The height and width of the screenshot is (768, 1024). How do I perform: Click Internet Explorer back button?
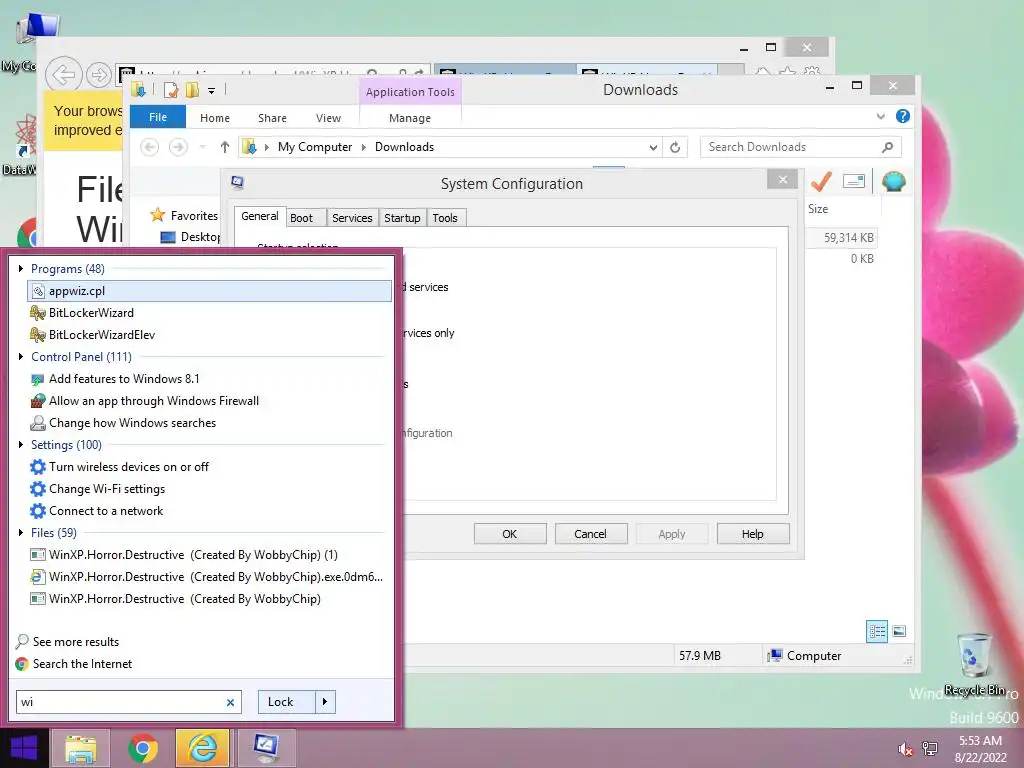pyautogui.click(x=64, y=75)
